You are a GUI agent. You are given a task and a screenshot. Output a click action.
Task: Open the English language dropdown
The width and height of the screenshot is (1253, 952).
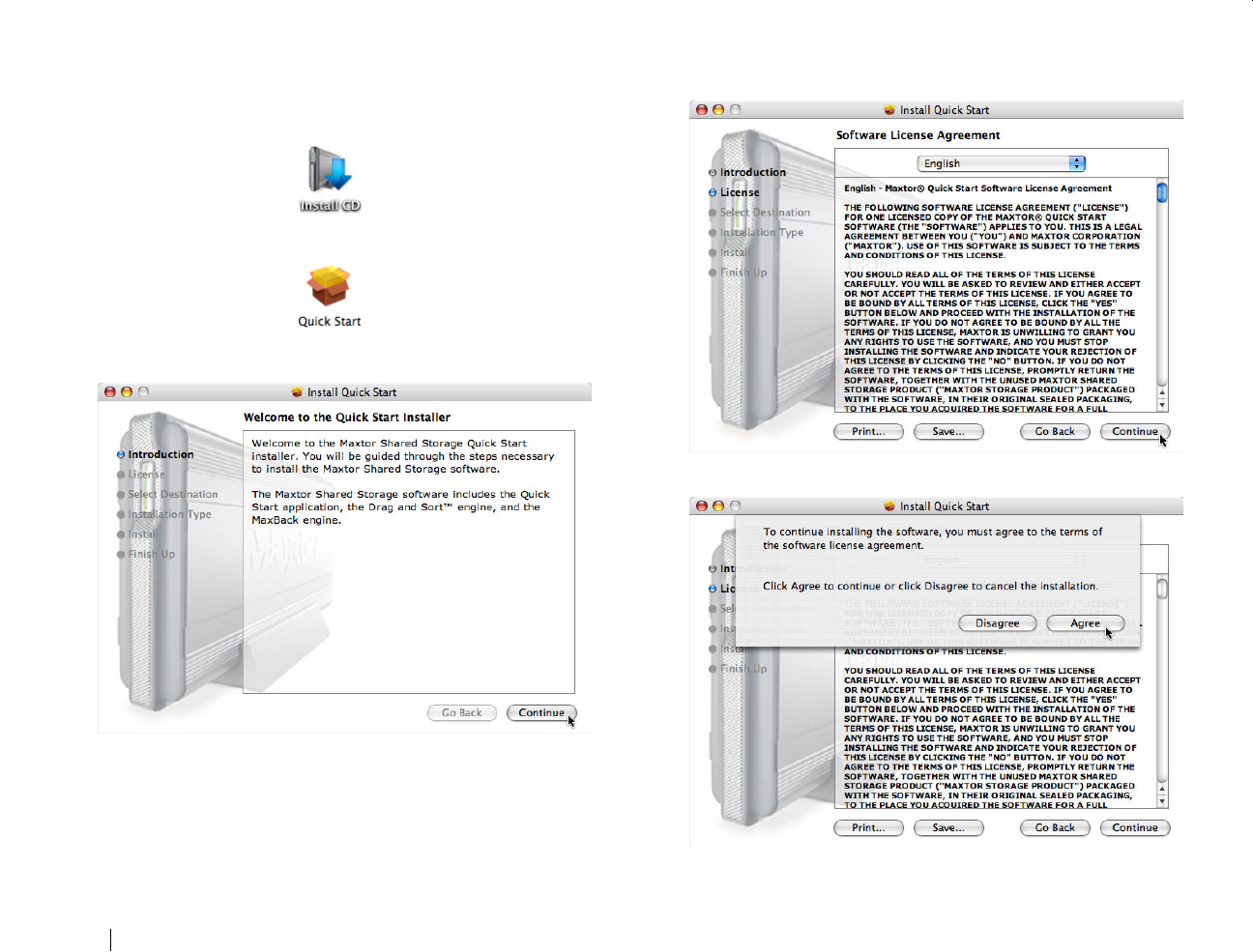(1002, 163)
